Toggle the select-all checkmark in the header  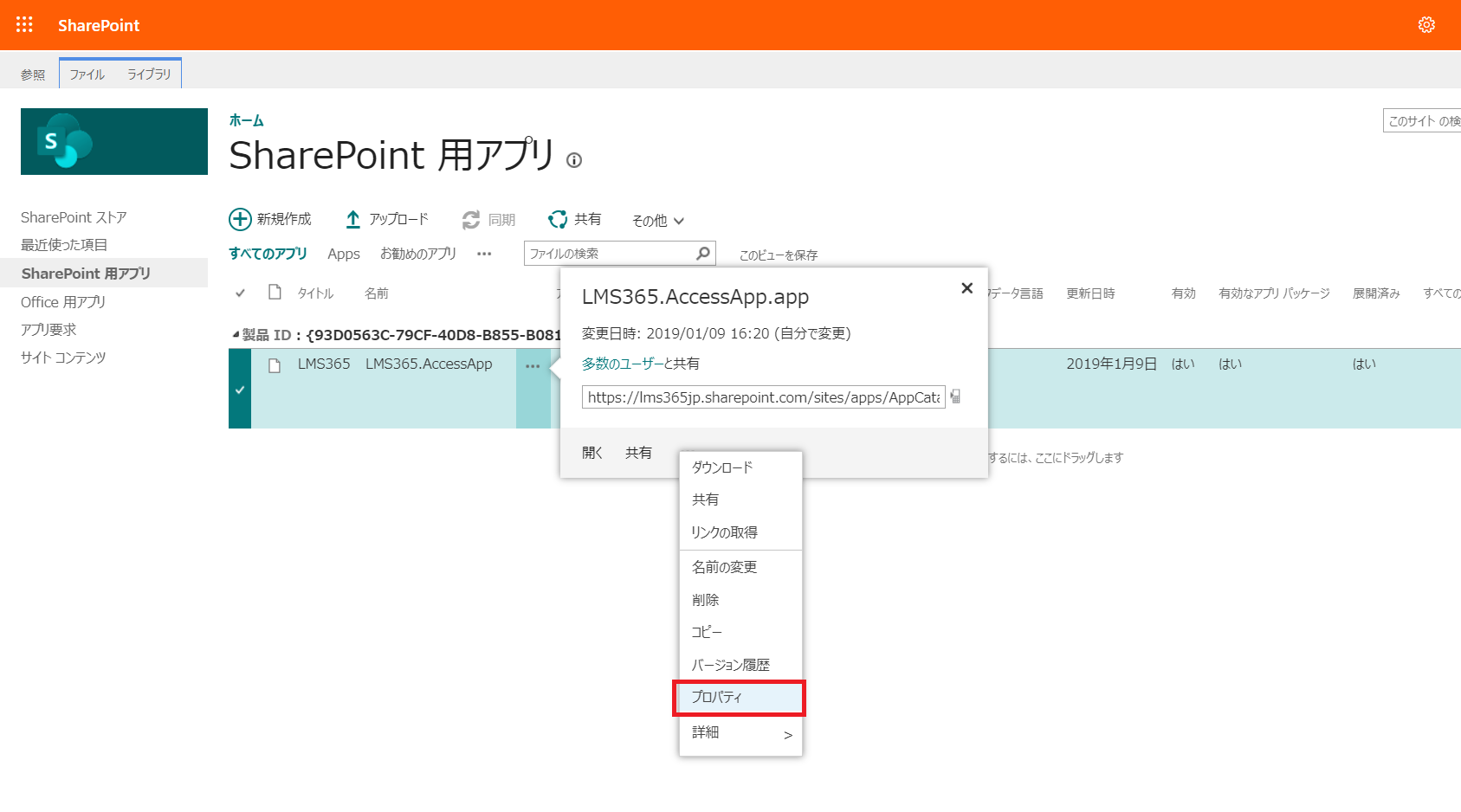[240, 293]
